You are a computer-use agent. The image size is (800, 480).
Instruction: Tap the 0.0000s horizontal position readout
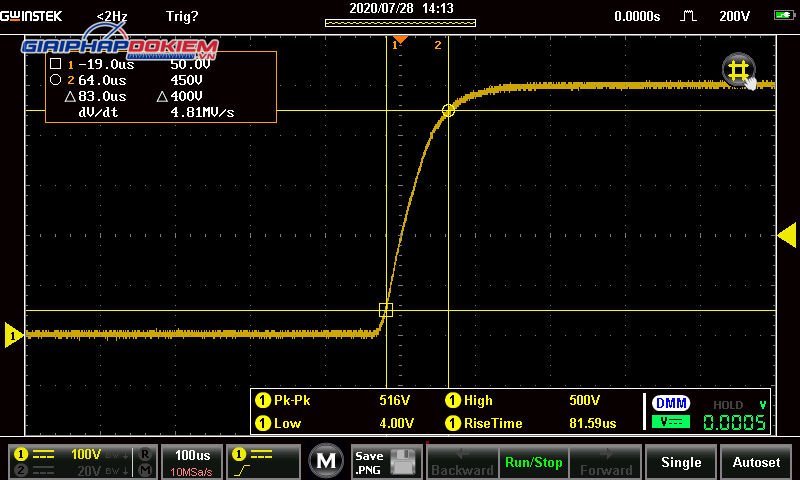point(637,16)
